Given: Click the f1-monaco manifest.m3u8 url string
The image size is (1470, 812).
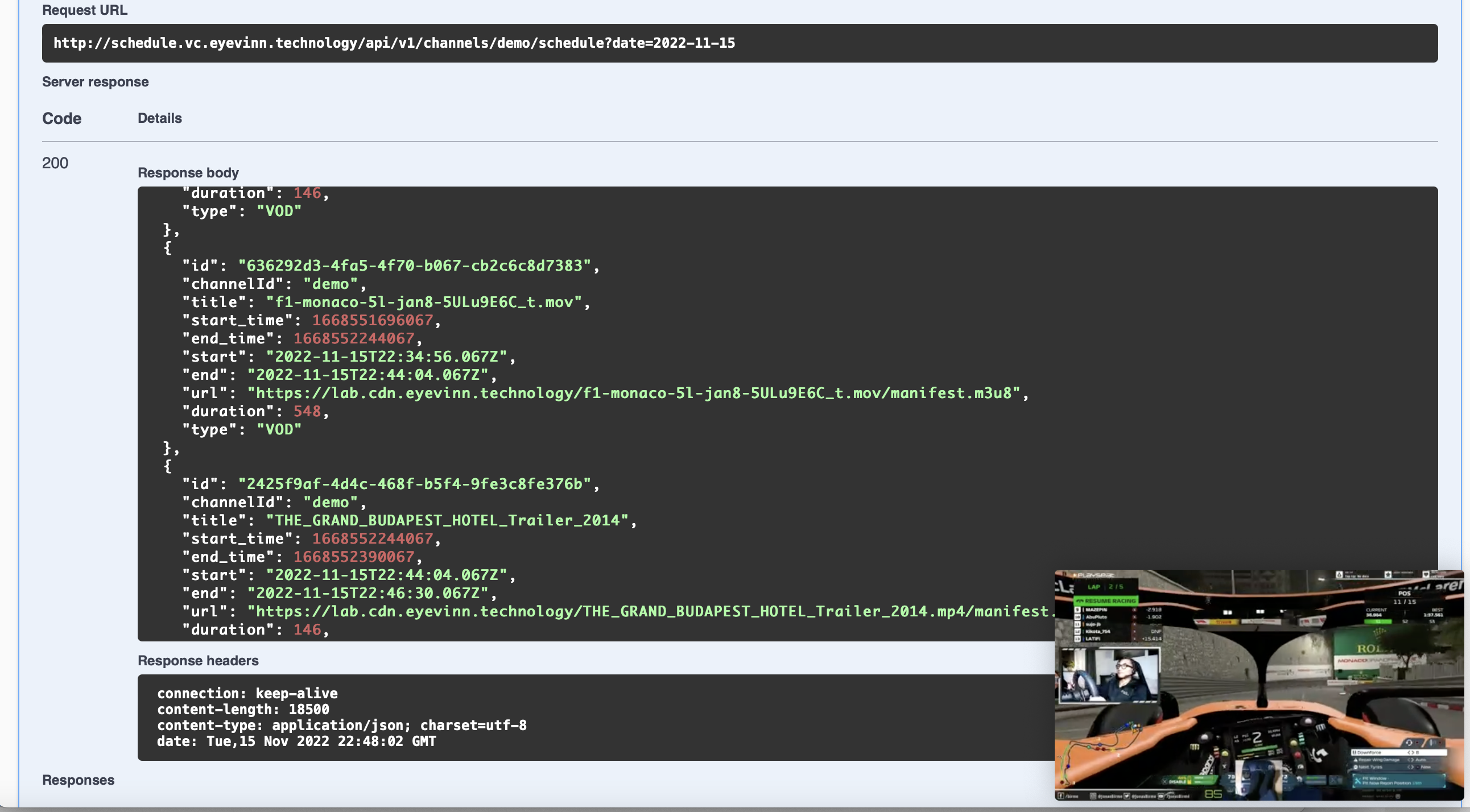Looking at the screenshot, I should [x=633, y=393].
